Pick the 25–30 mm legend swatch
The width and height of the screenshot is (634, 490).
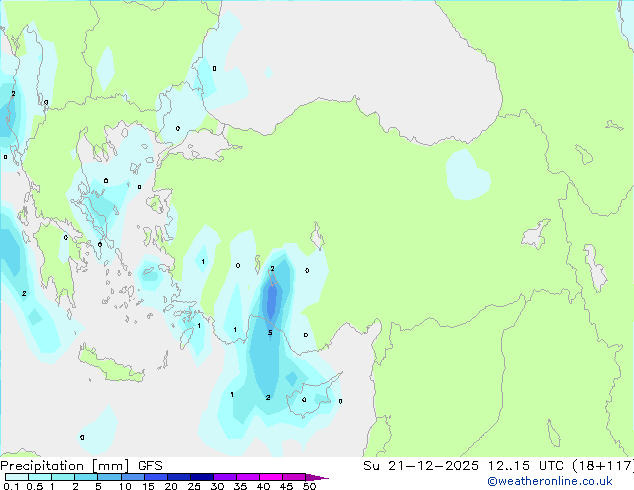pyautogui.click(x=202, y=477)
